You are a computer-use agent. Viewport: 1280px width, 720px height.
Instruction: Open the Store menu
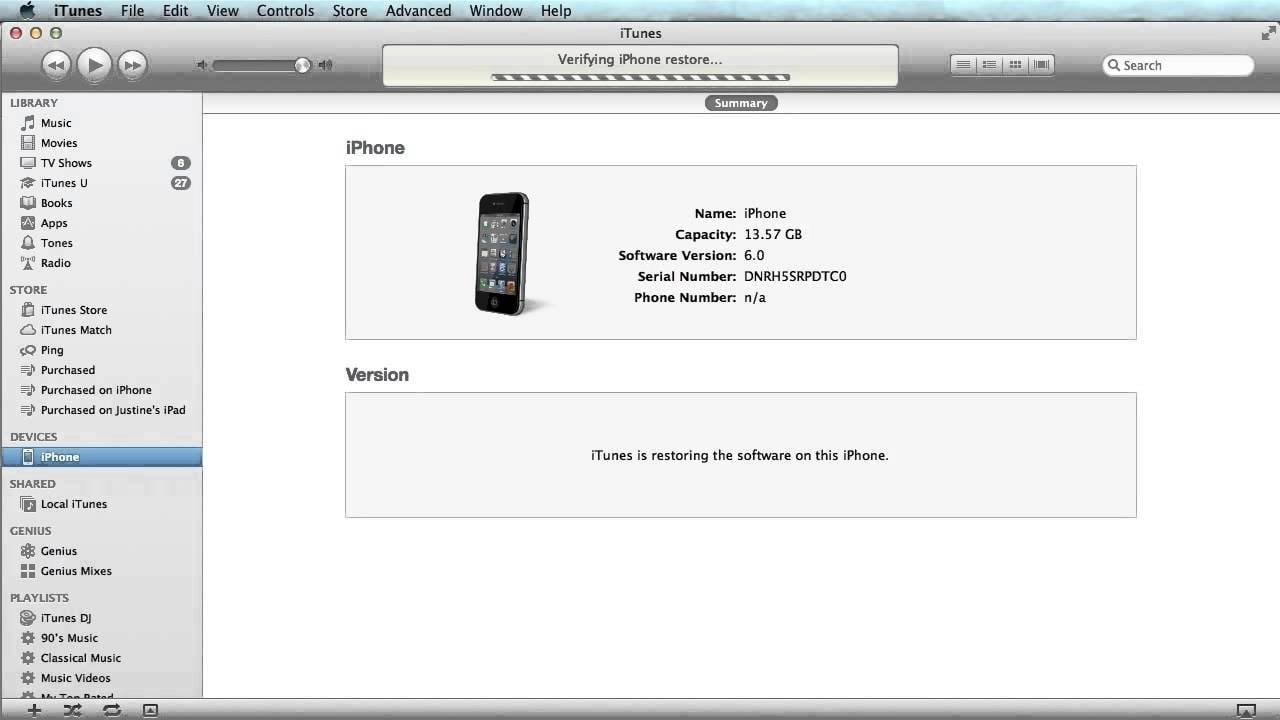click(350, 10)
